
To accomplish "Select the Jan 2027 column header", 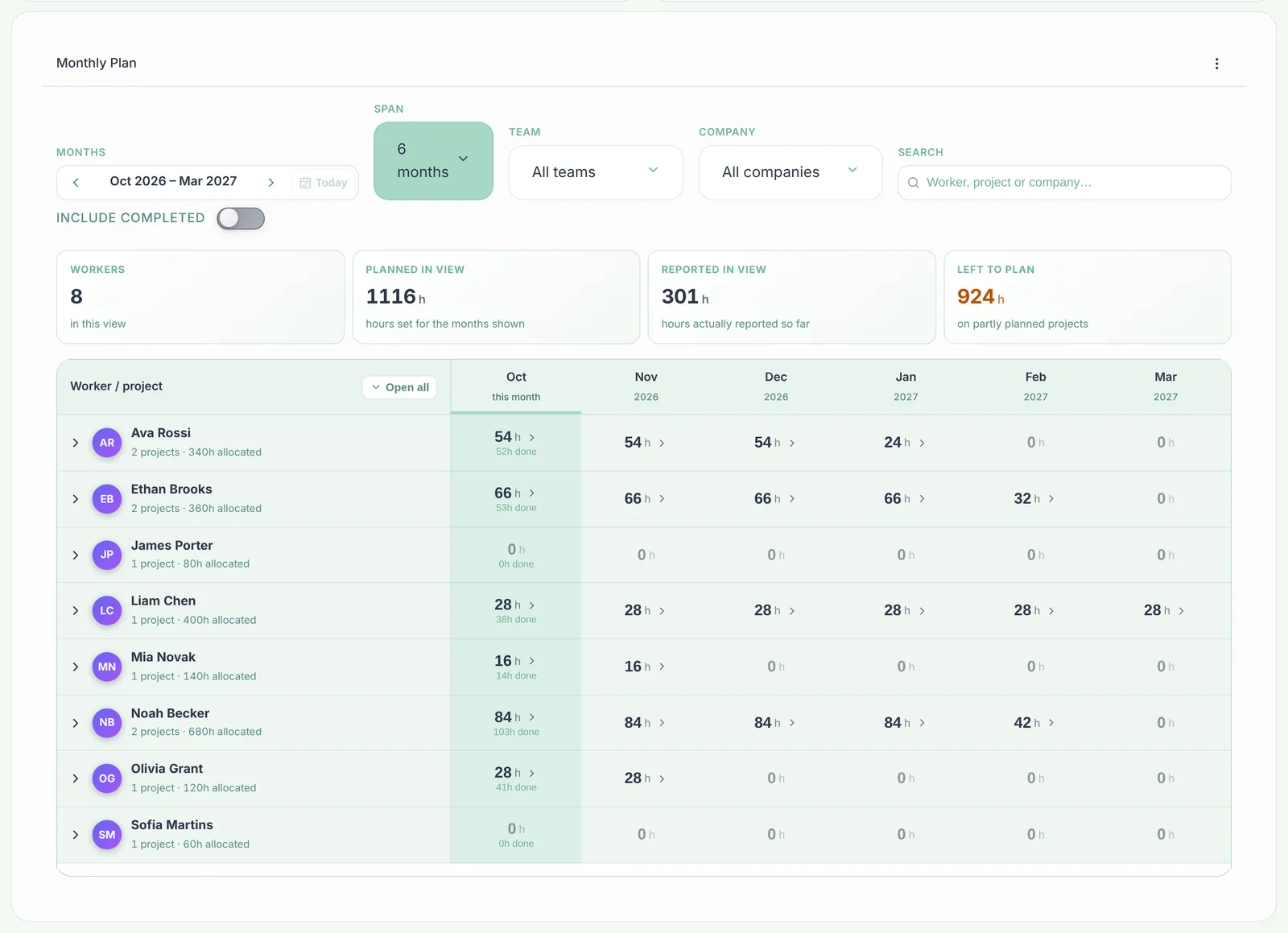I will click(x=906, y=386).
